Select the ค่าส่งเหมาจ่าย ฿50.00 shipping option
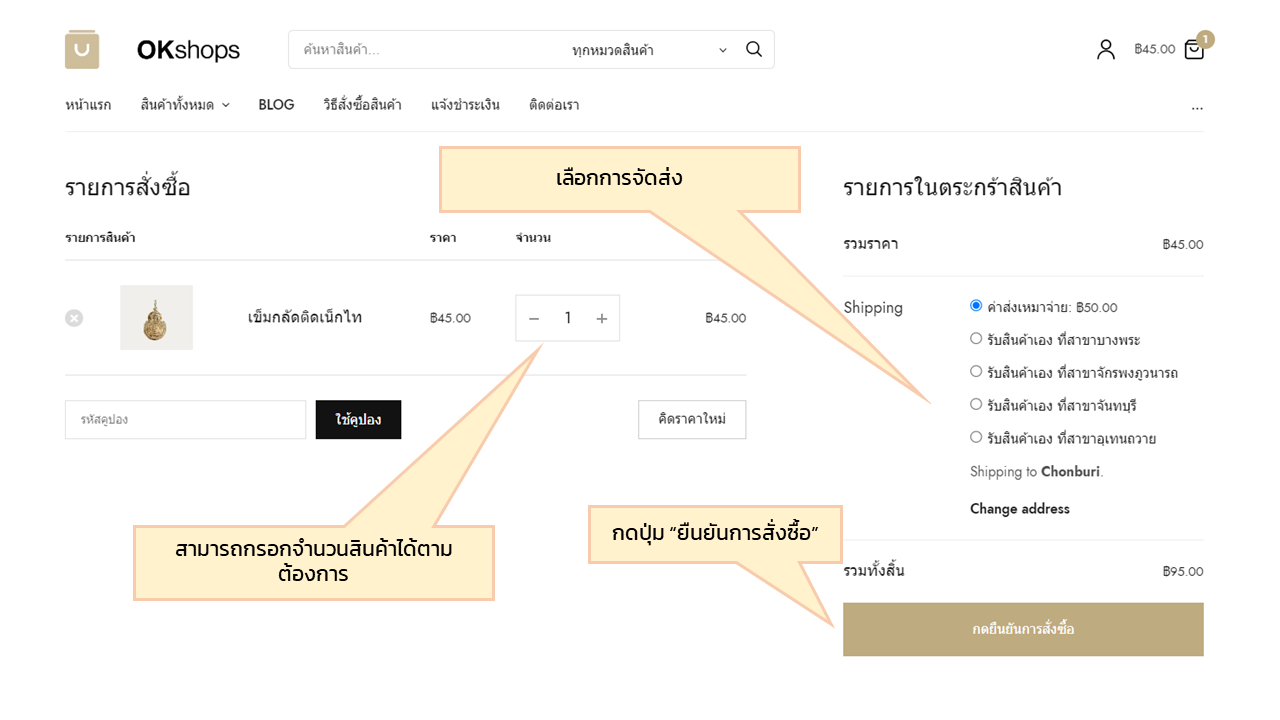The width and height of the screenshot is (1280, 720). click(976, 306)
